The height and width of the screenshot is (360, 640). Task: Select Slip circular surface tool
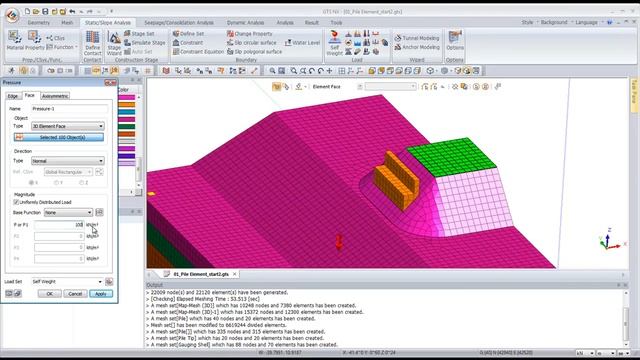pos(252,42)
